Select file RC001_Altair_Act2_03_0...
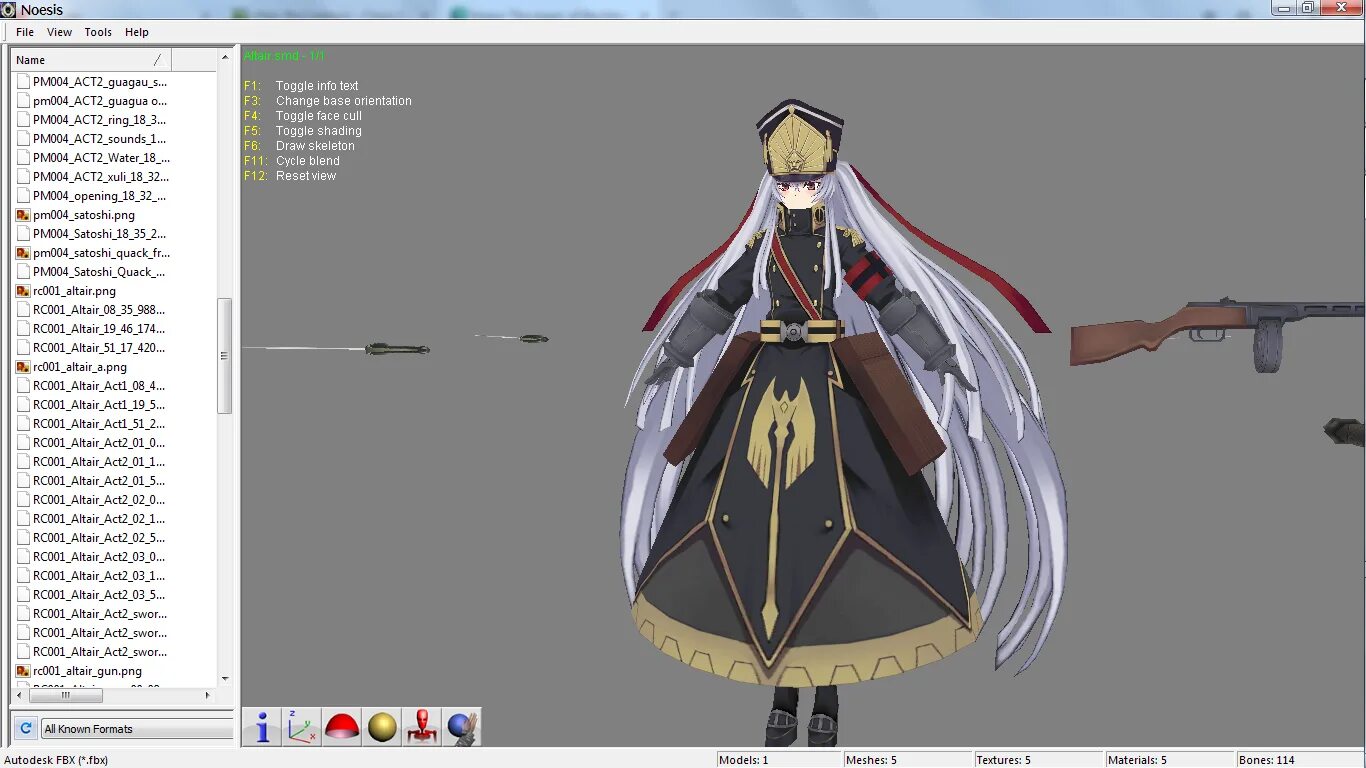 (x=99, y=557)
